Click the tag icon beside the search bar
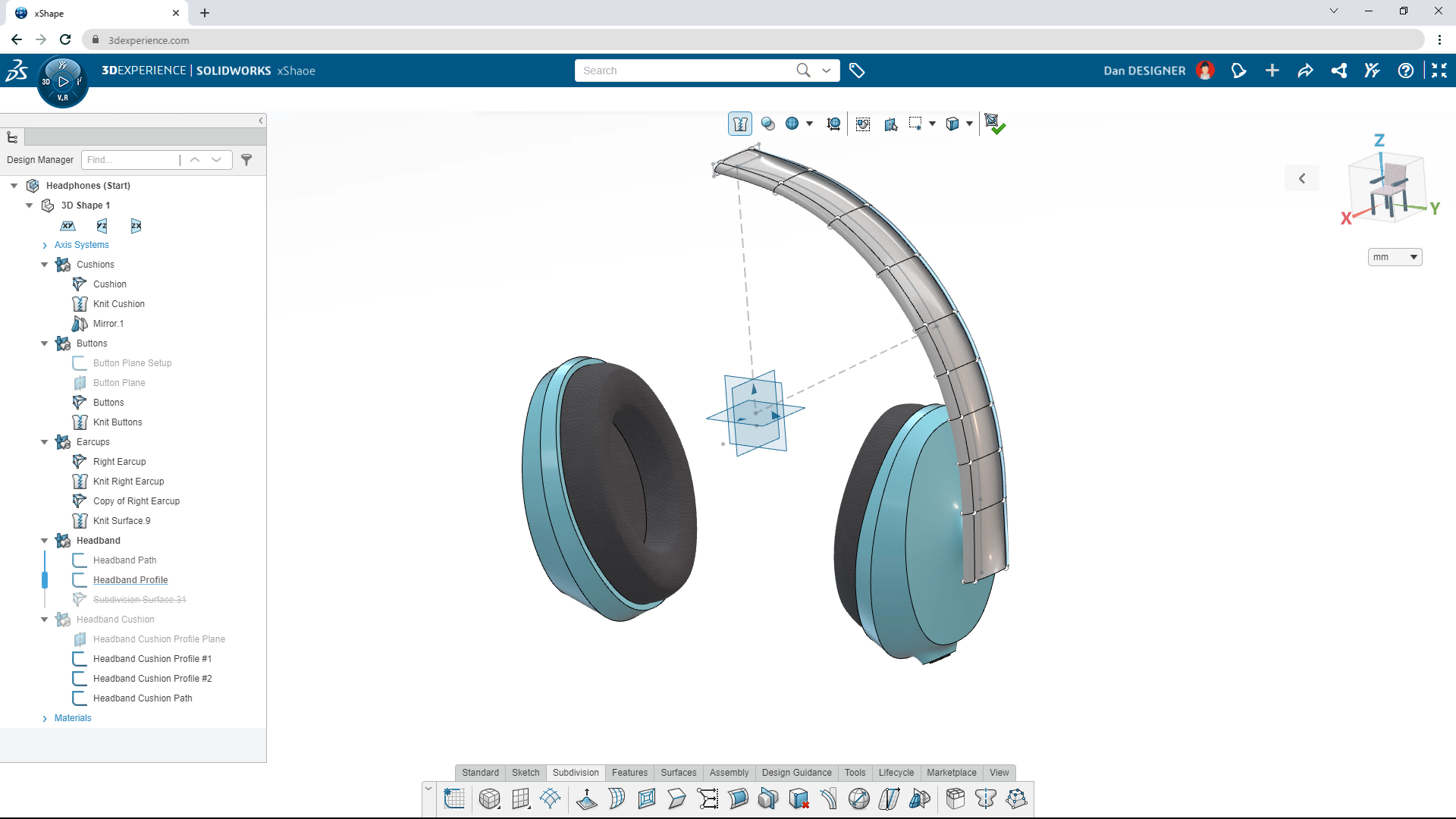This screenshot has height=819, width=1456. tap(858, 70)
